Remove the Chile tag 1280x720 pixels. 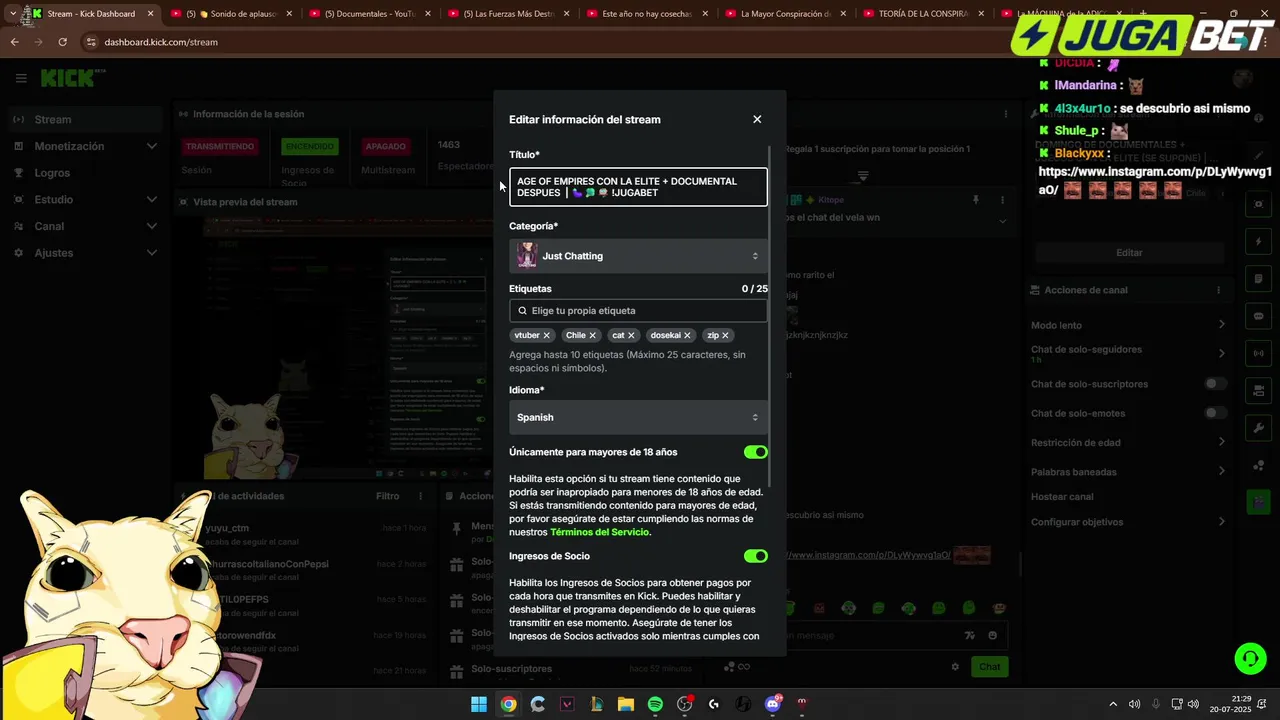click(592, 336)
